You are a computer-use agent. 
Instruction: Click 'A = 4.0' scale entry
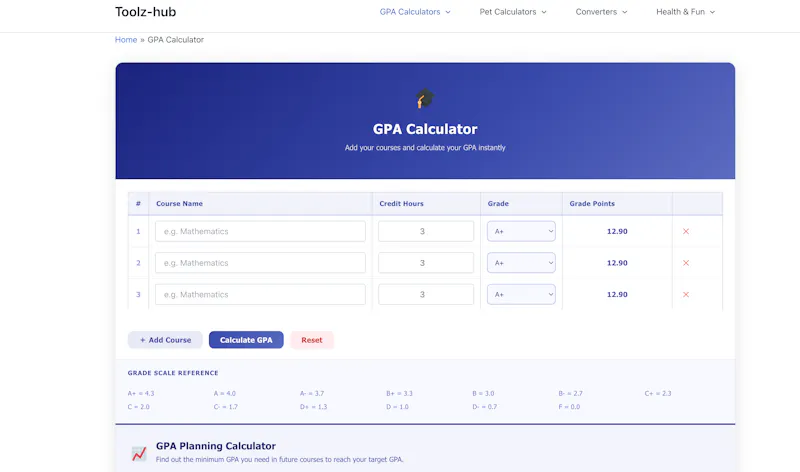(224, 393)
